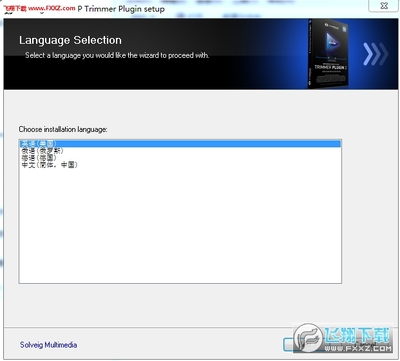Screen dimensions: 400x361
Task: Choose 德语(德国) from the language list
Action: (39, 158)
